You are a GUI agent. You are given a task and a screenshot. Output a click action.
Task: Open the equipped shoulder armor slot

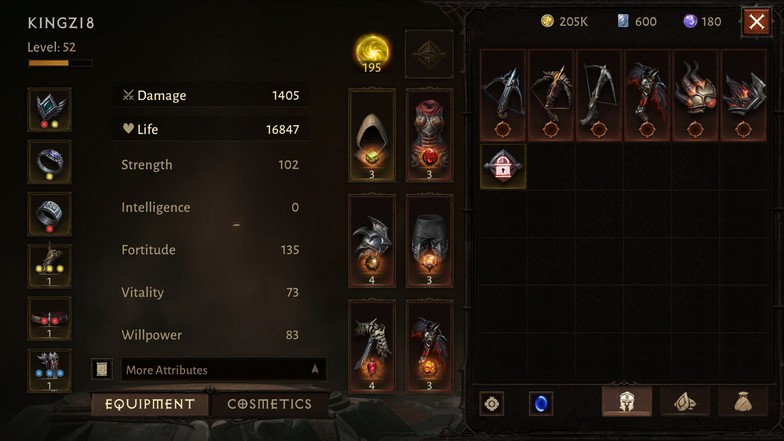tap(372, 241)
